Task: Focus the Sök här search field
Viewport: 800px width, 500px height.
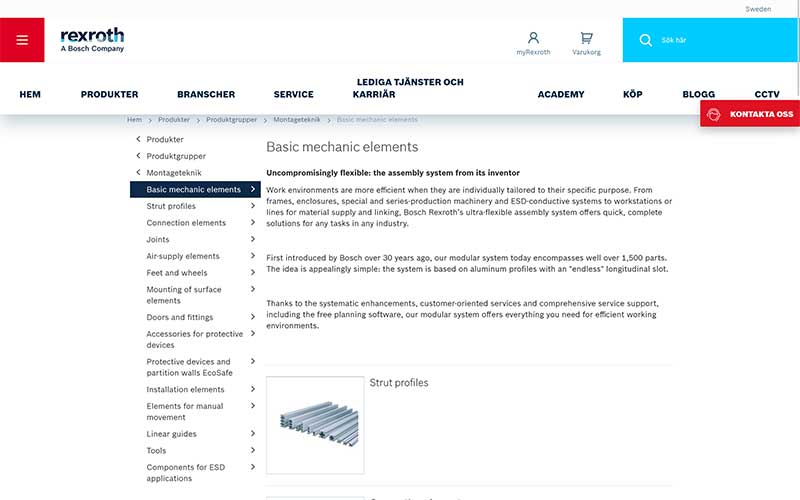Action: point(711,40)
